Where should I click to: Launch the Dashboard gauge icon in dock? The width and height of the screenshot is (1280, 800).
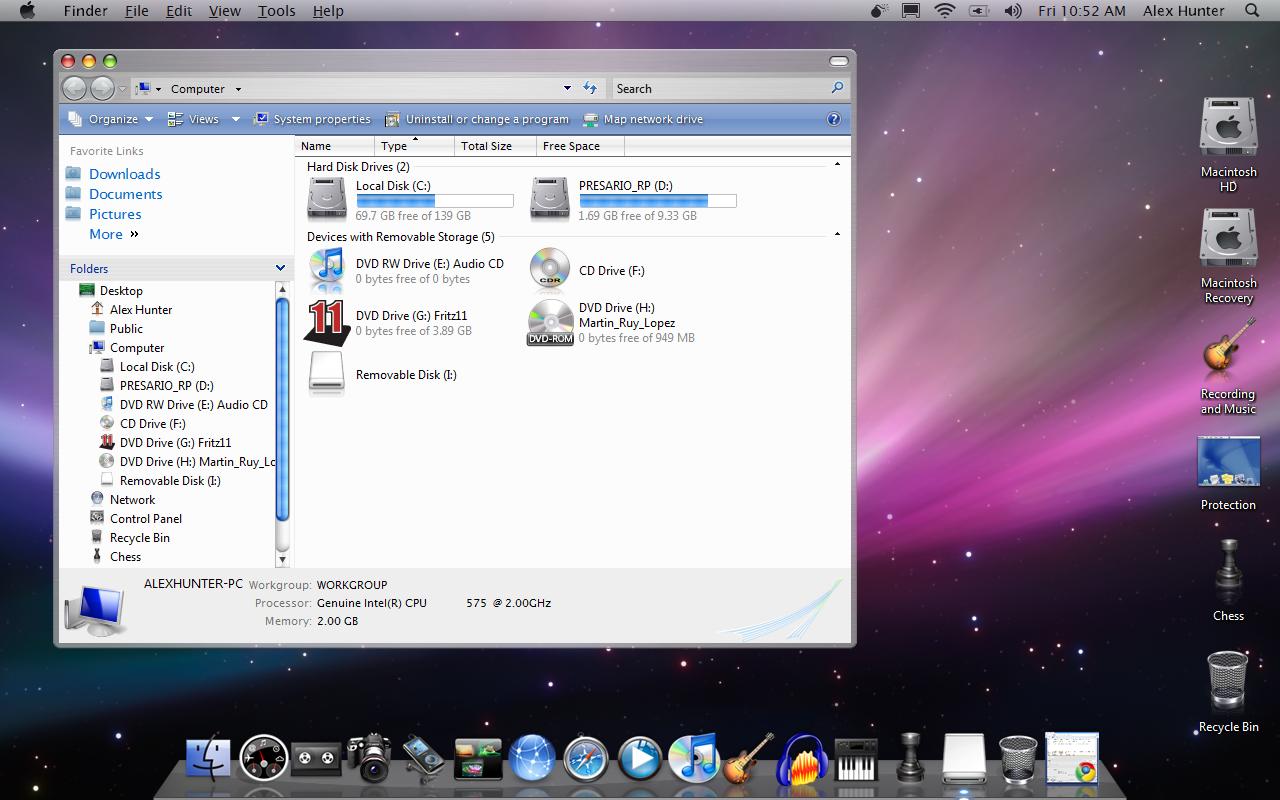(264, 759)
